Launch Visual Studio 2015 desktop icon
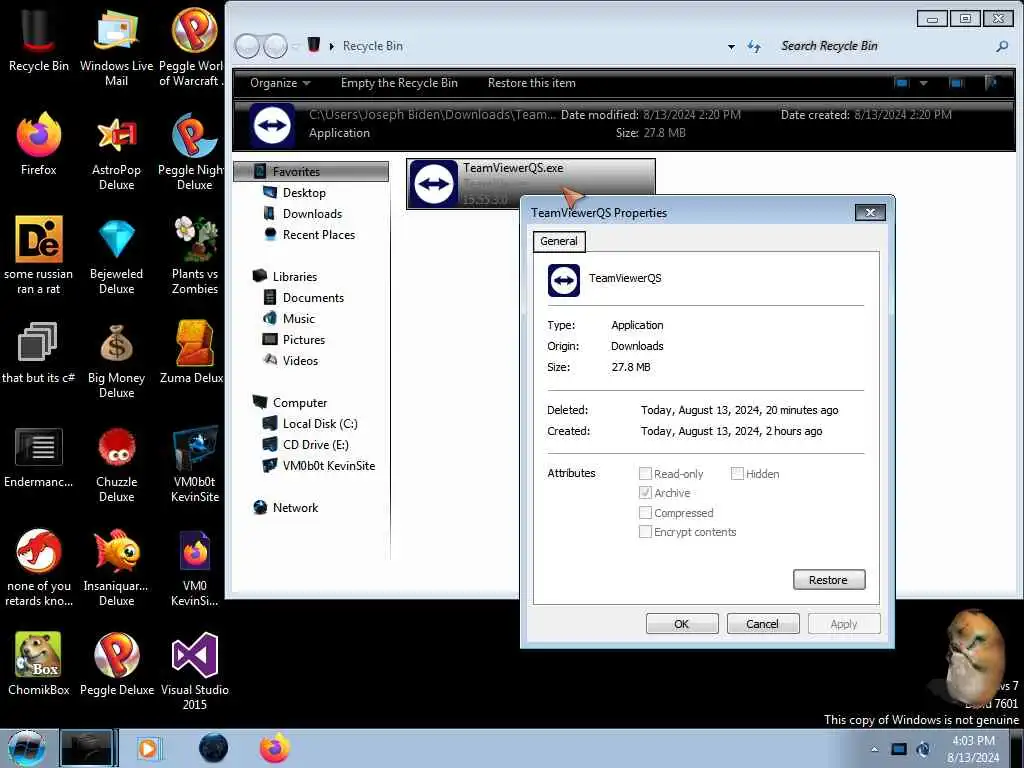The height and width of the screenshot is (768, 1024). tap(194, 671)
